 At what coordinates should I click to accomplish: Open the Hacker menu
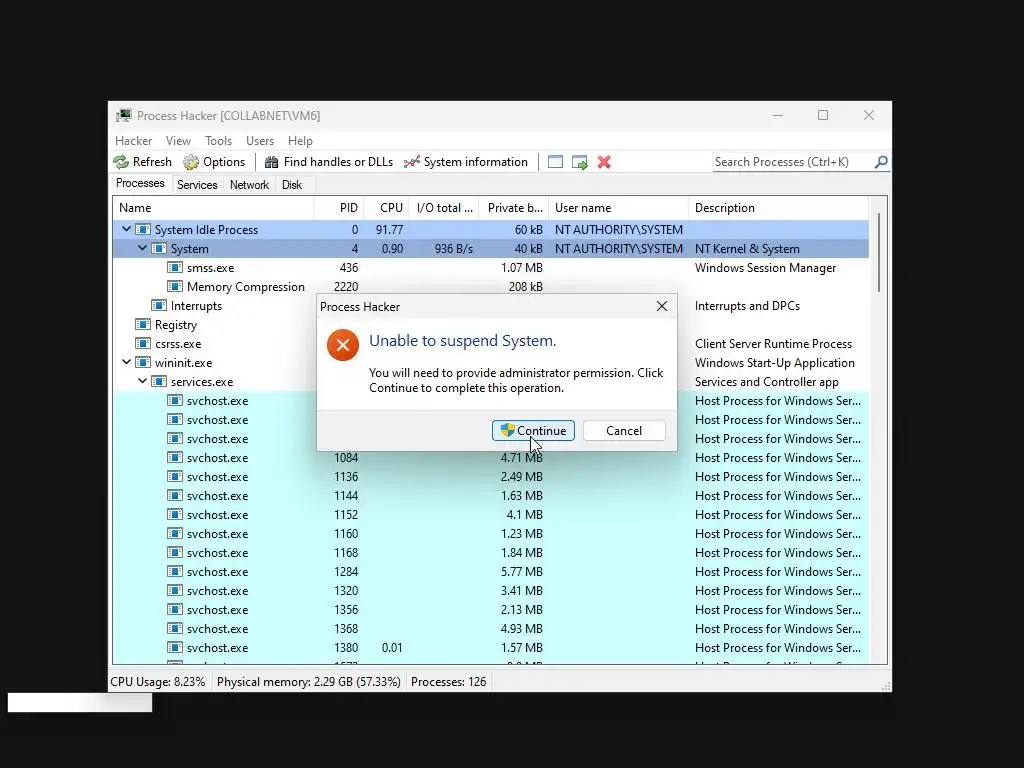[133, 141]
